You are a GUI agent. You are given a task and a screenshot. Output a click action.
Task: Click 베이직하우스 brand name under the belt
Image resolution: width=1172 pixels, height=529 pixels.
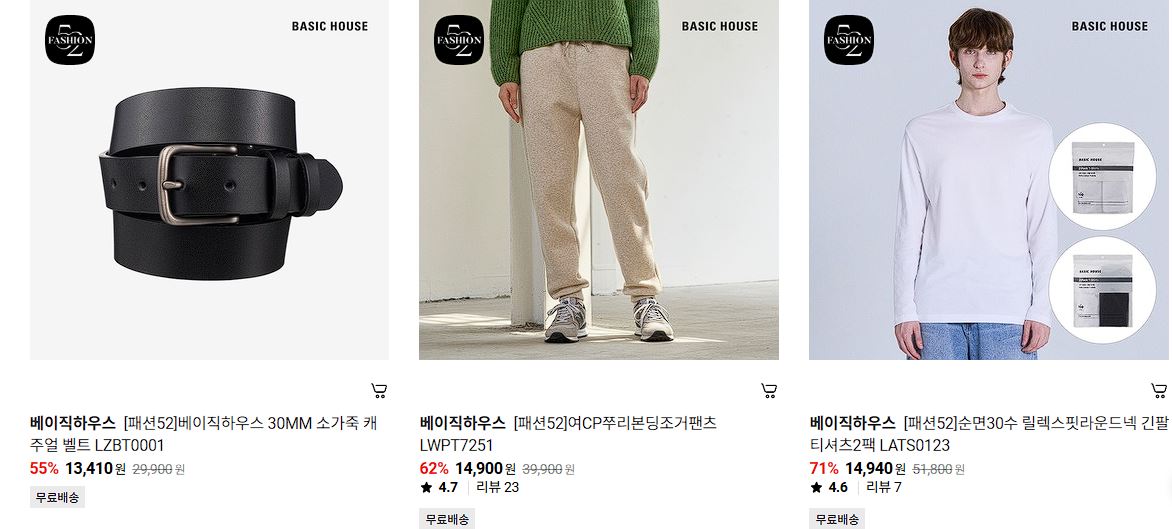[x=73, y=423]
